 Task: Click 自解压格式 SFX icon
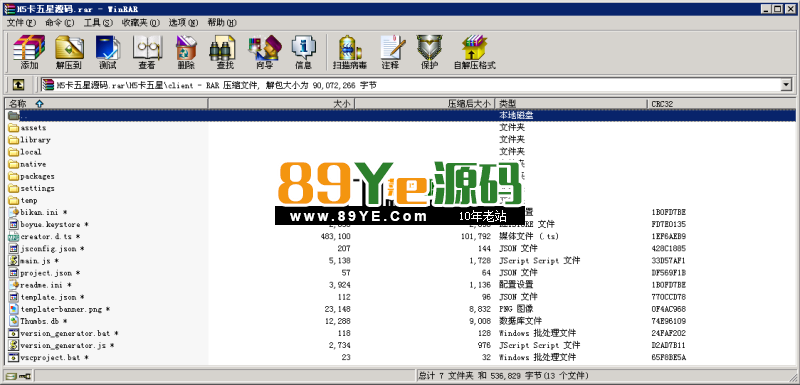474,52
